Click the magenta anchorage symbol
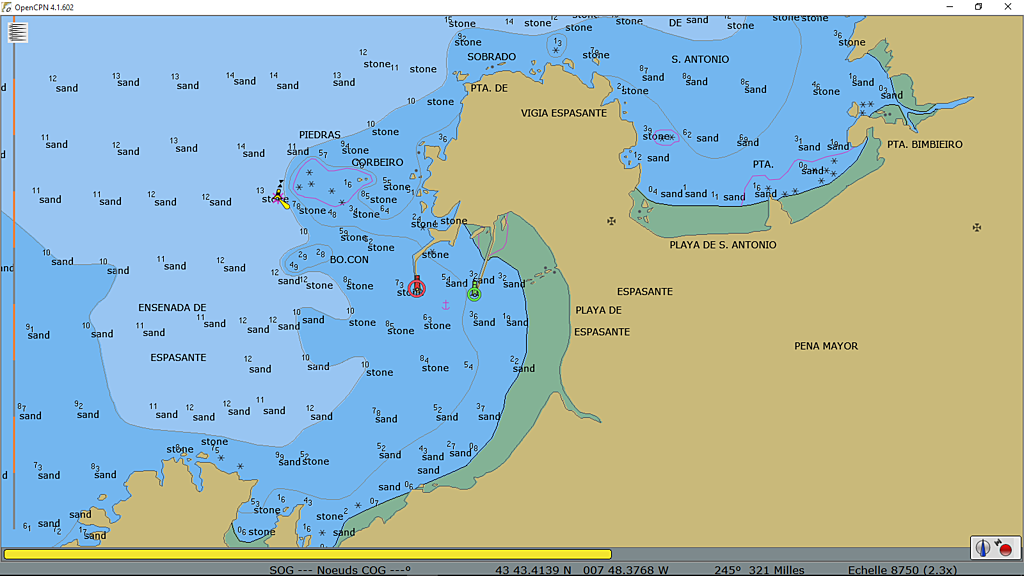The width and height of the screenshot is (1024, 576). [x=446, y=304]
